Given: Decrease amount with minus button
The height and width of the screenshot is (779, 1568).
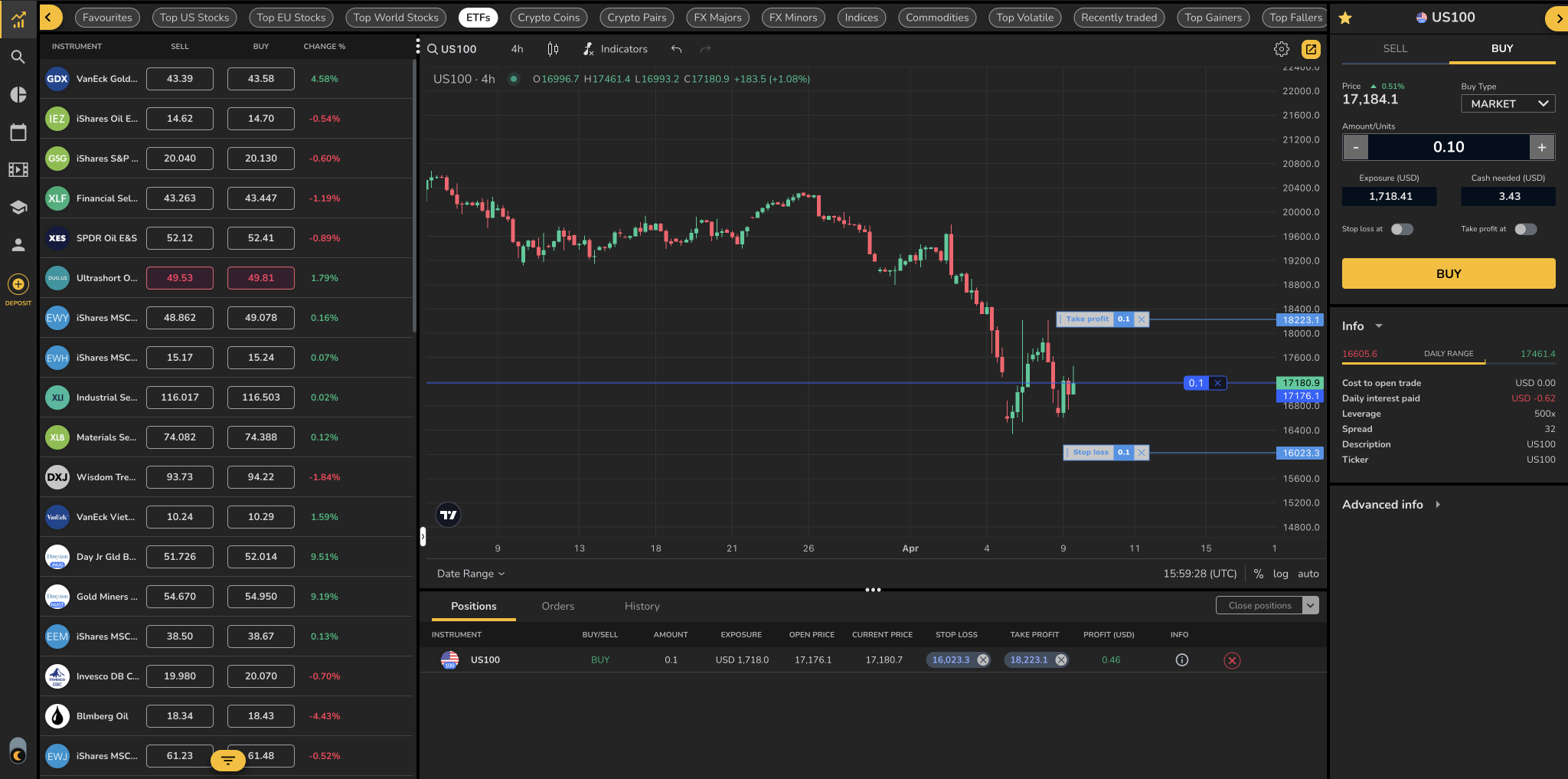Looking at the screenshot, I should (x=1356, y=147).
